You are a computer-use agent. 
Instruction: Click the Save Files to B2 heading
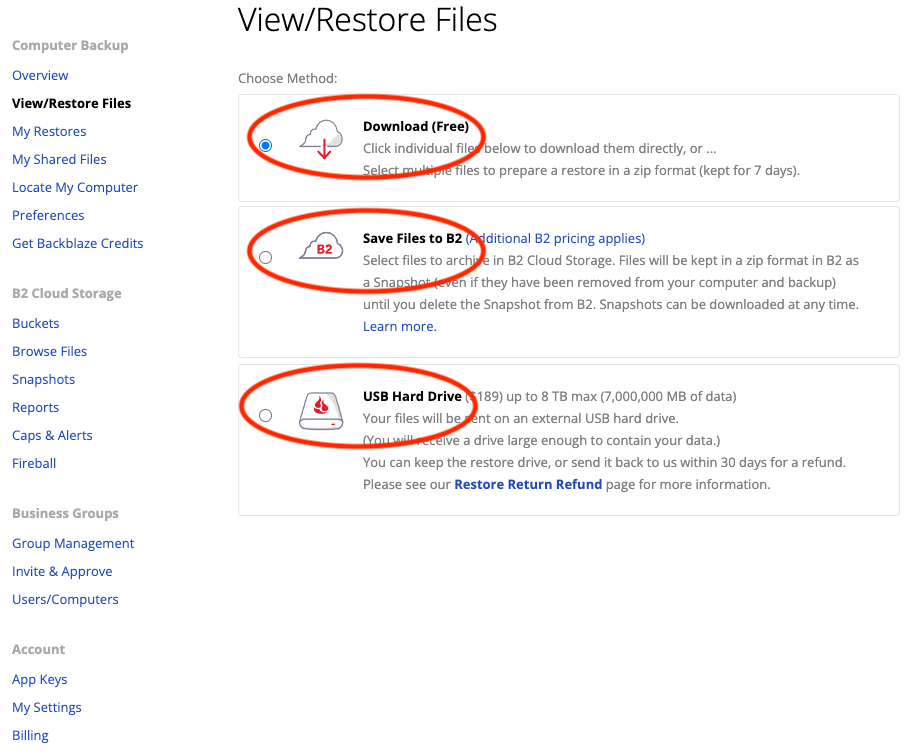(412, 238)
